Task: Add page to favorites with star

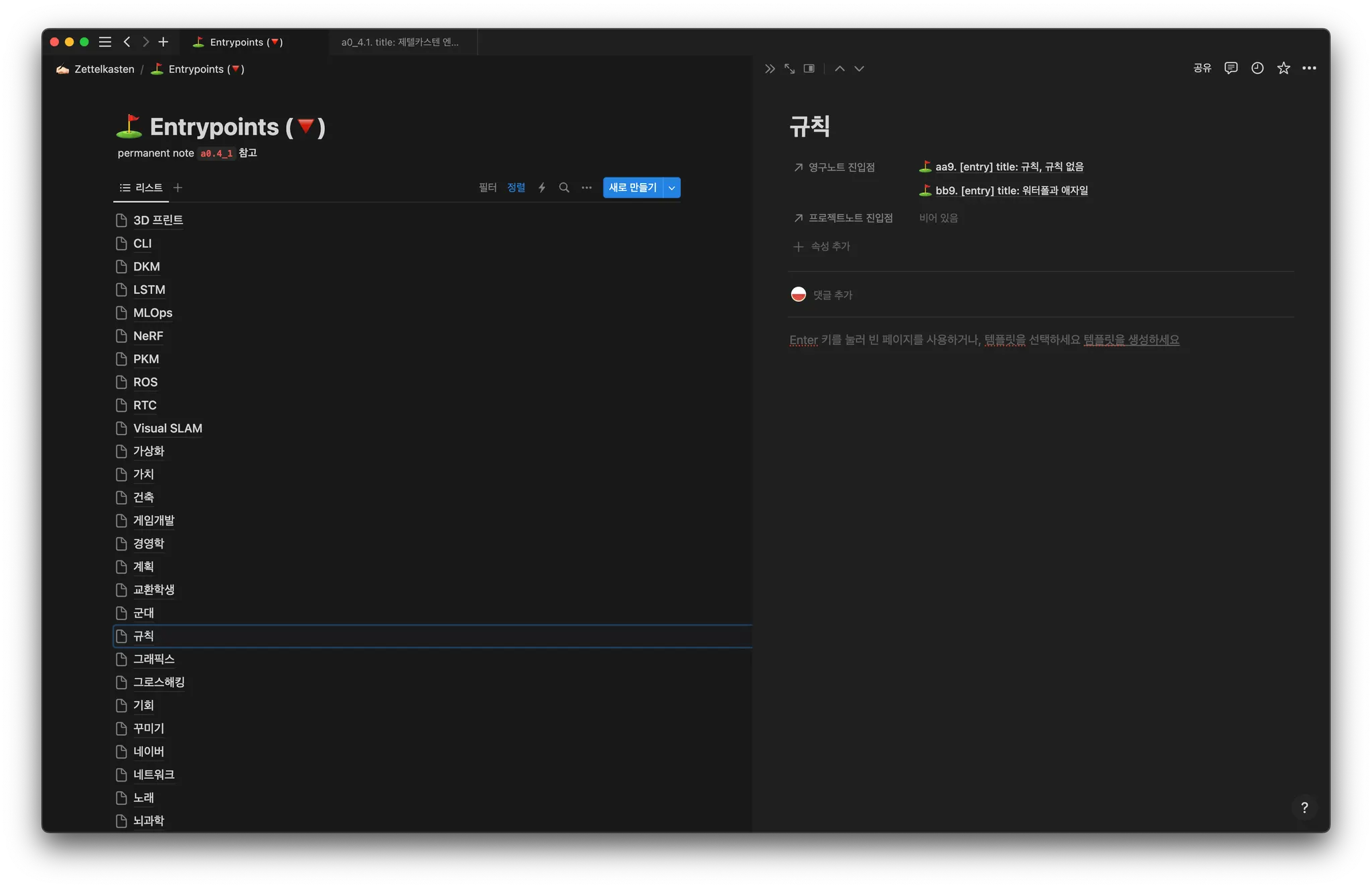Action: (1284, 68)
